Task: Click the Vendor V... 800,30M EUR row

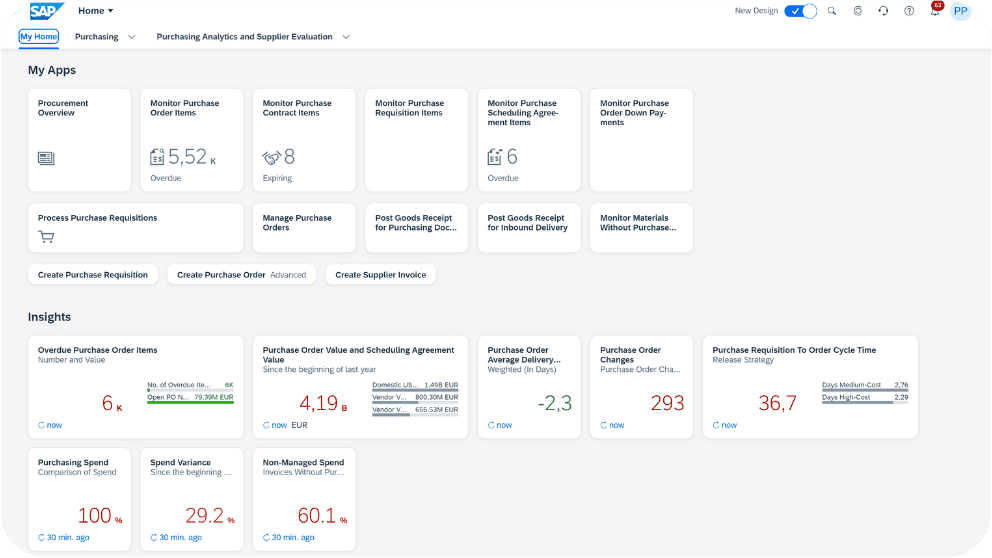Action: click(415, 399)
